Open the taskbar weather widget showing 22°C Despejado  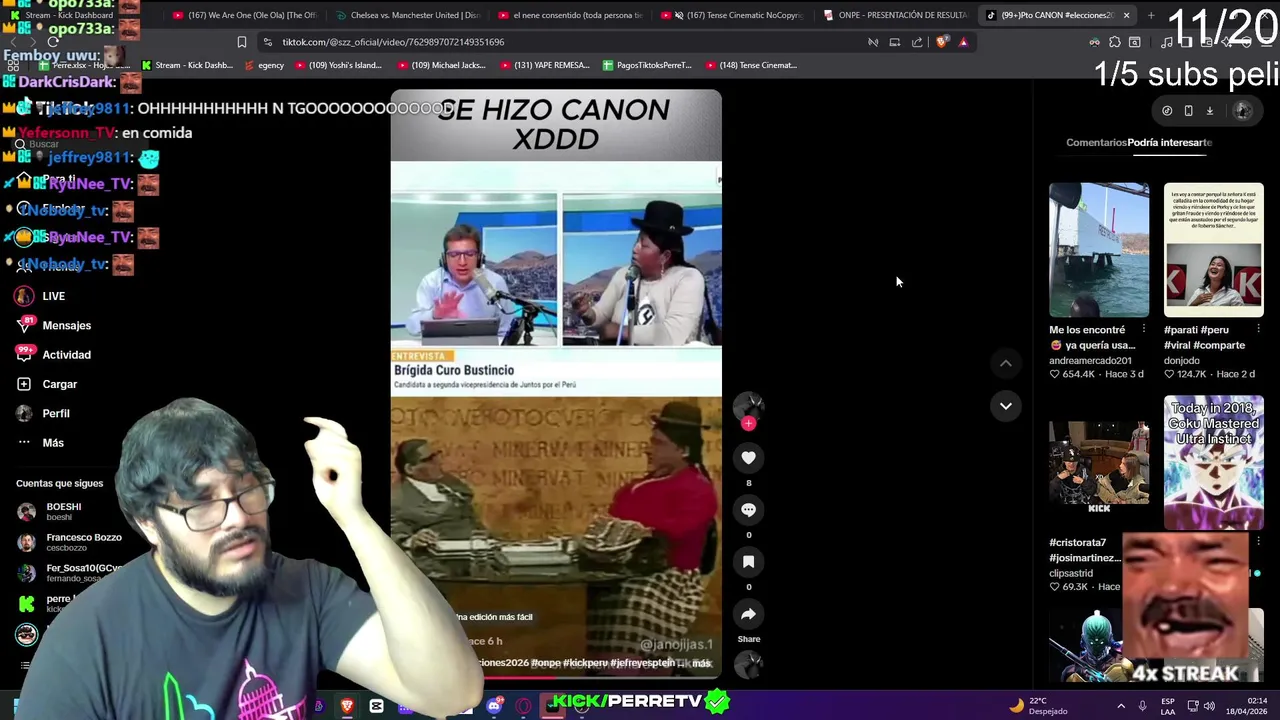(x=1040, y=706)
